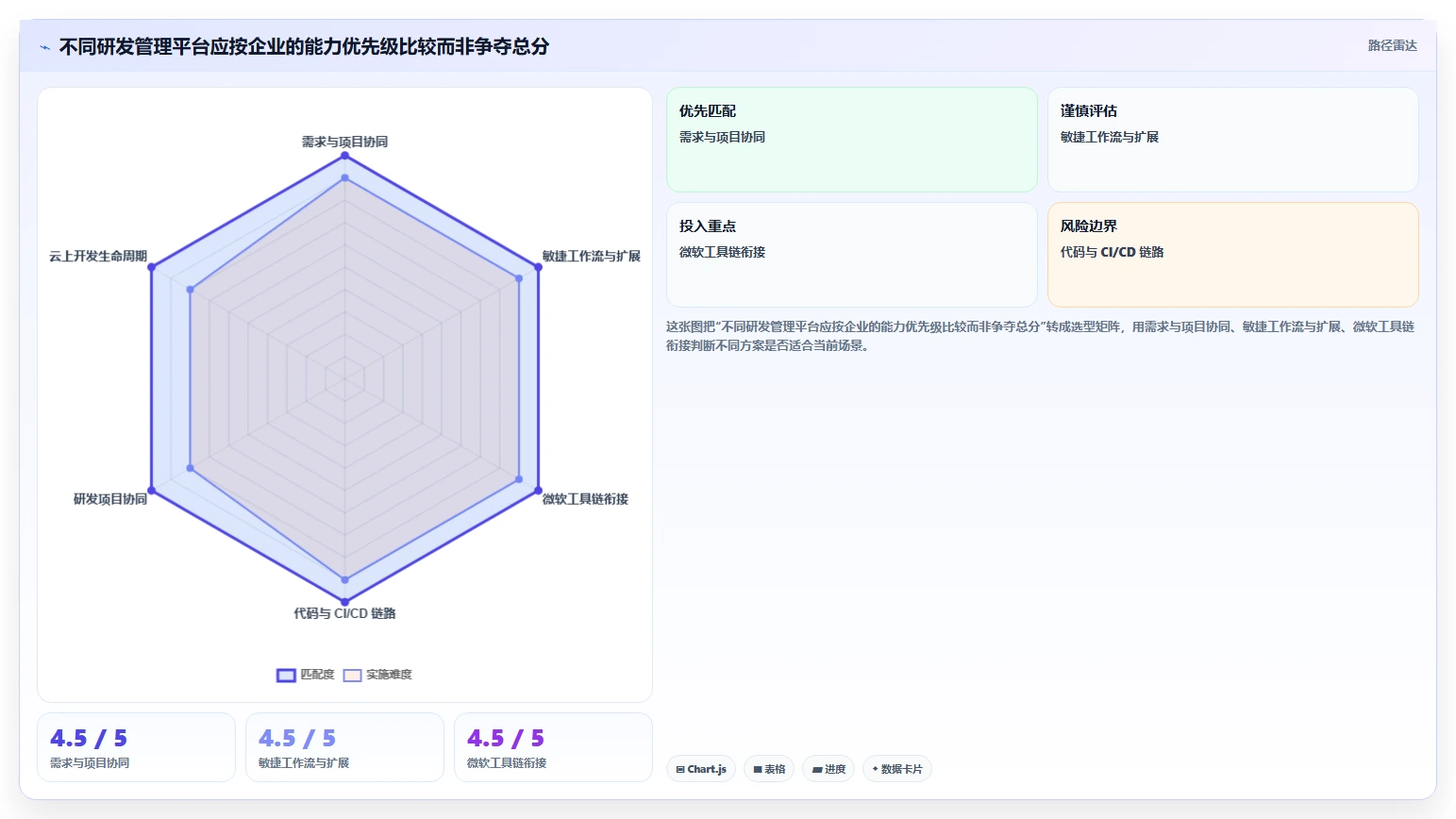Viewport: 1456px width, 819px height.
Task: Click the 微软工具链衔接 score card
Action: [x=553, y=747]
